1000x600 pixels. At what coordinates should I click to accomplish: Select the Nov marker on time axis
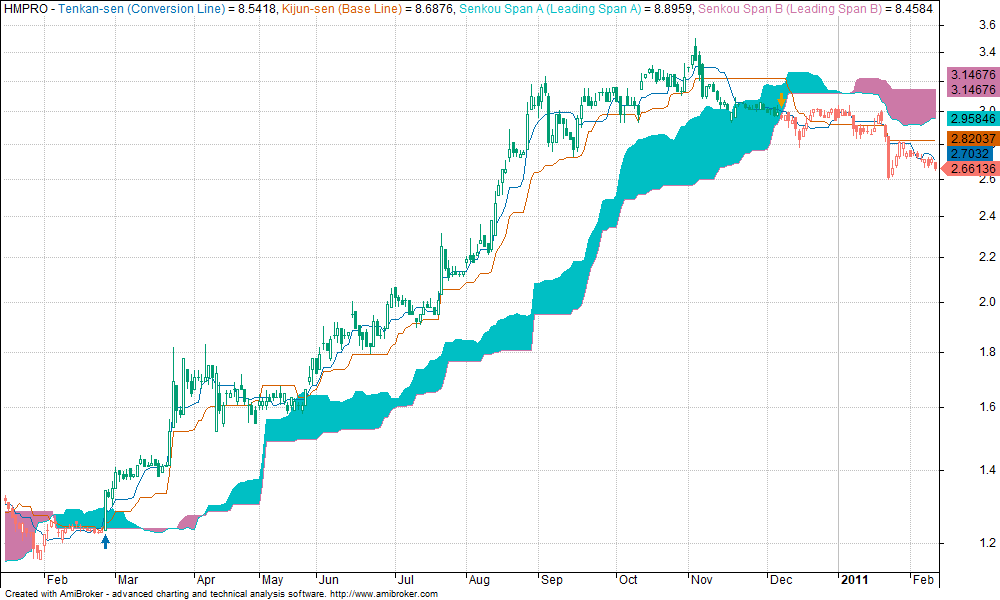[701, 579]
